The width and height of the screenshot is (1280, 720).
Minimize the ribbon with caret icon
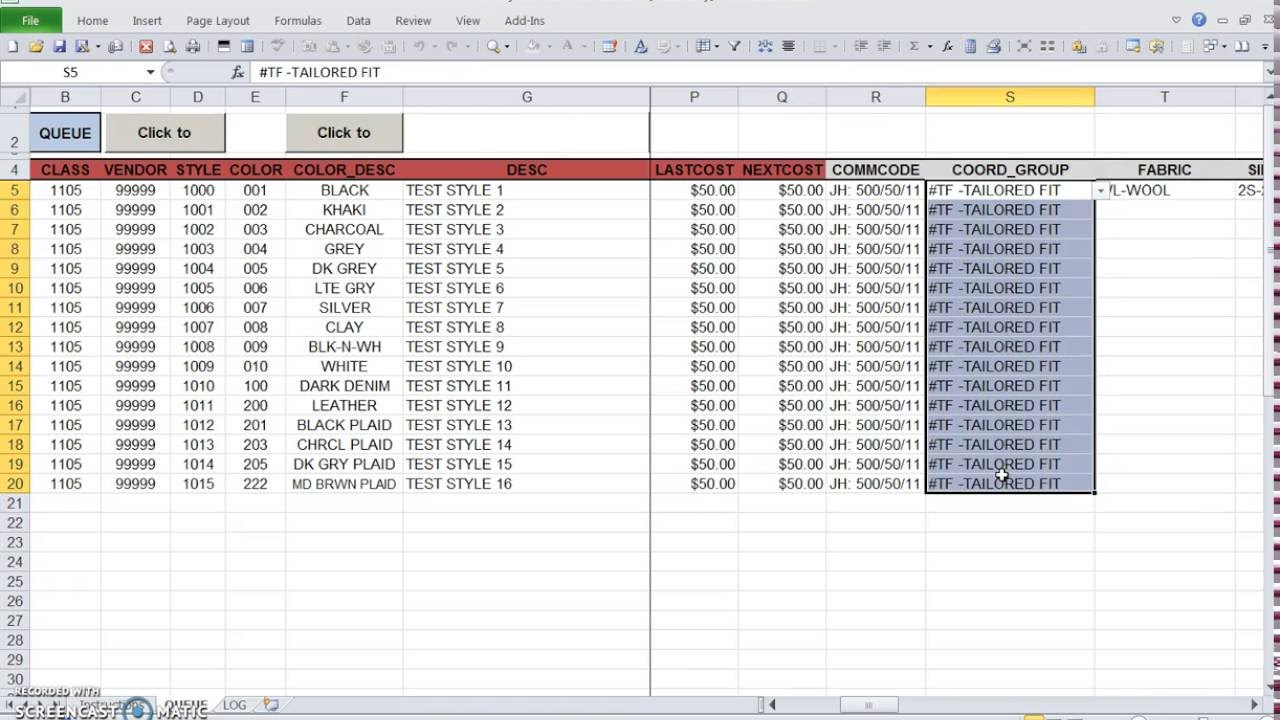pos(1176,20)
